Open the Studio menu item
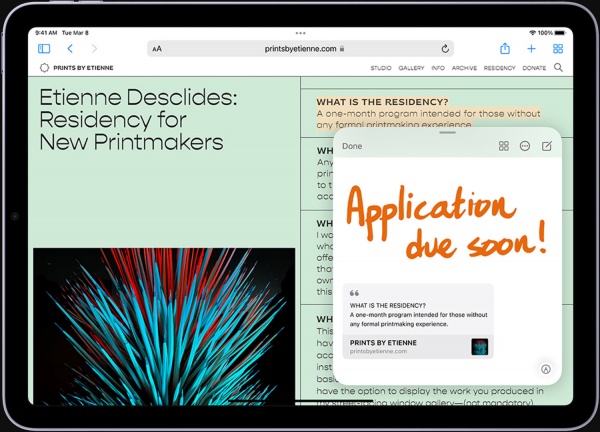Image resolution: width=600 pixels, height=432 pixels. [380, 68]
